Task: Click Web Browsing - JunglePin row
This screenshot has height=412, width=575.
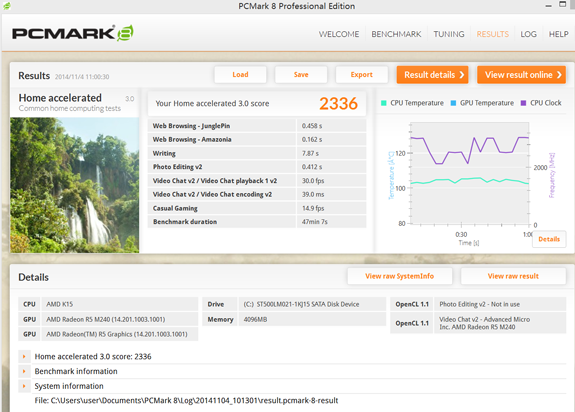Action: 257,126
